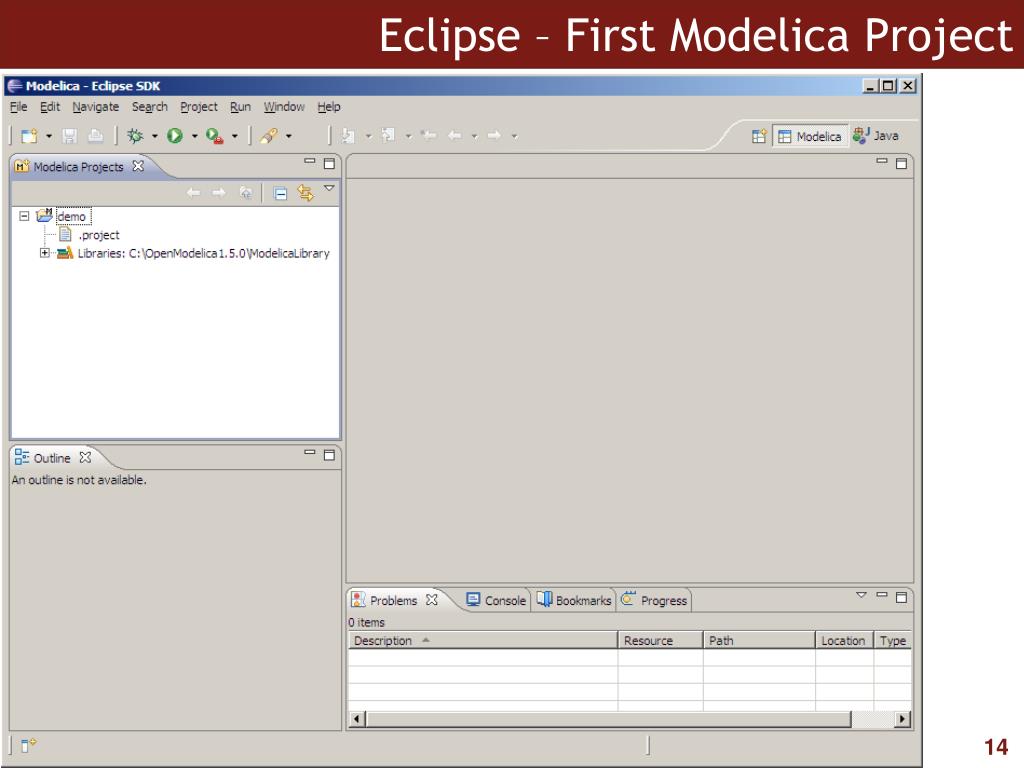The width and height of the screenshot is (1024, 768).
Task: Select the .project file
Action: click(99, 235)
